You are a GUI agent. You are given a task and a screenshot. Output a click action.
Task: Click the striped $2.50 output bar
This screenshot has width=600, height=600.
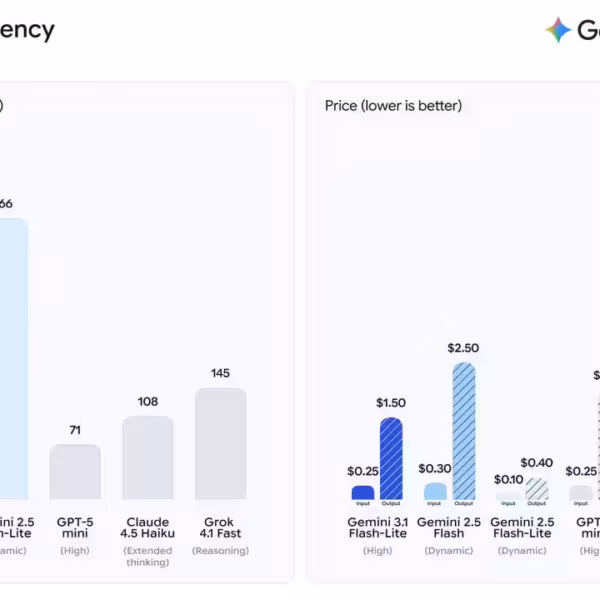[464, 431]
